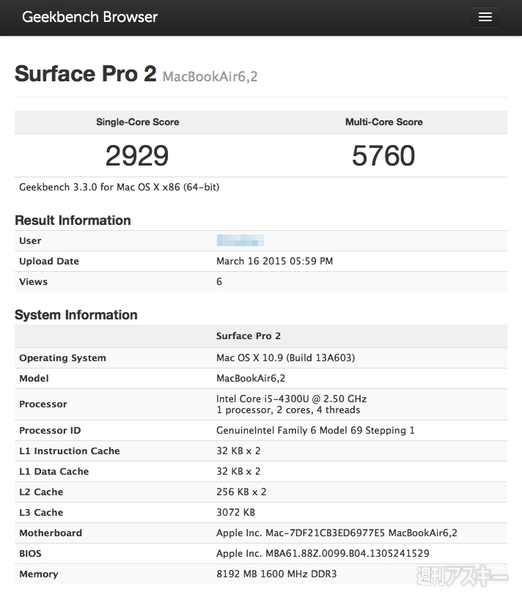Click the L3 Cache label
The height and width of the screenshot is (600, 522).
[41, 512]
